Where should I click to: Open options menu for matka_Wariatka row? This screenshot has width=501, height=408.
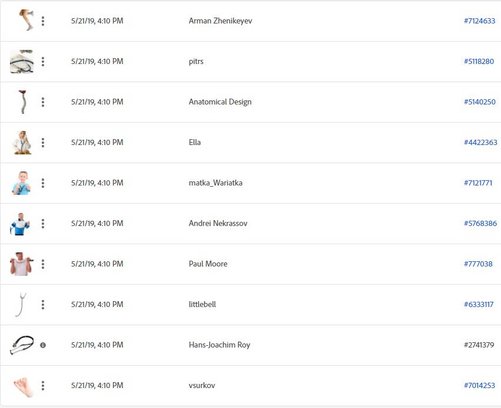(43, 183)
